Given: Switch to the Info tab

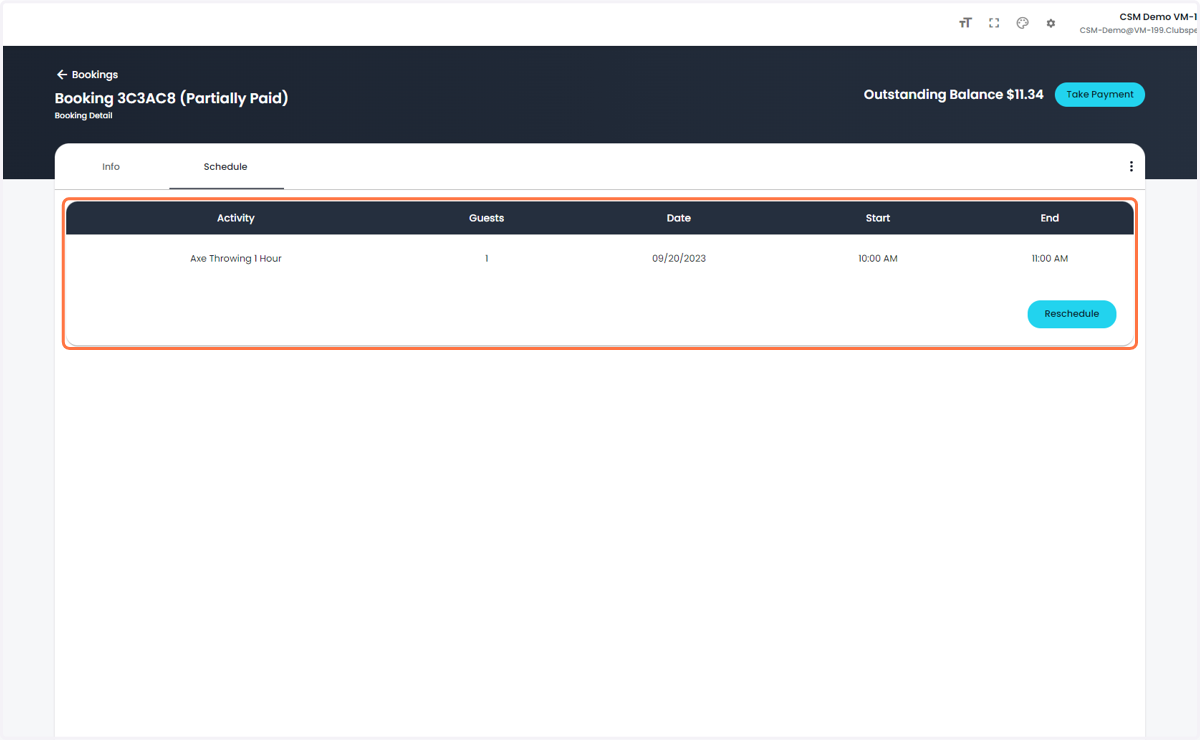Looking at the screenshot, I should pyautogui.click(x=111, y=167).
